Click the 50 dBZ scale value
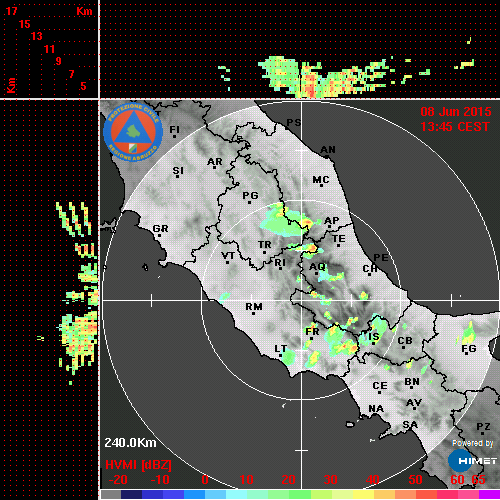The image size is (500, 500). (415, 480)
